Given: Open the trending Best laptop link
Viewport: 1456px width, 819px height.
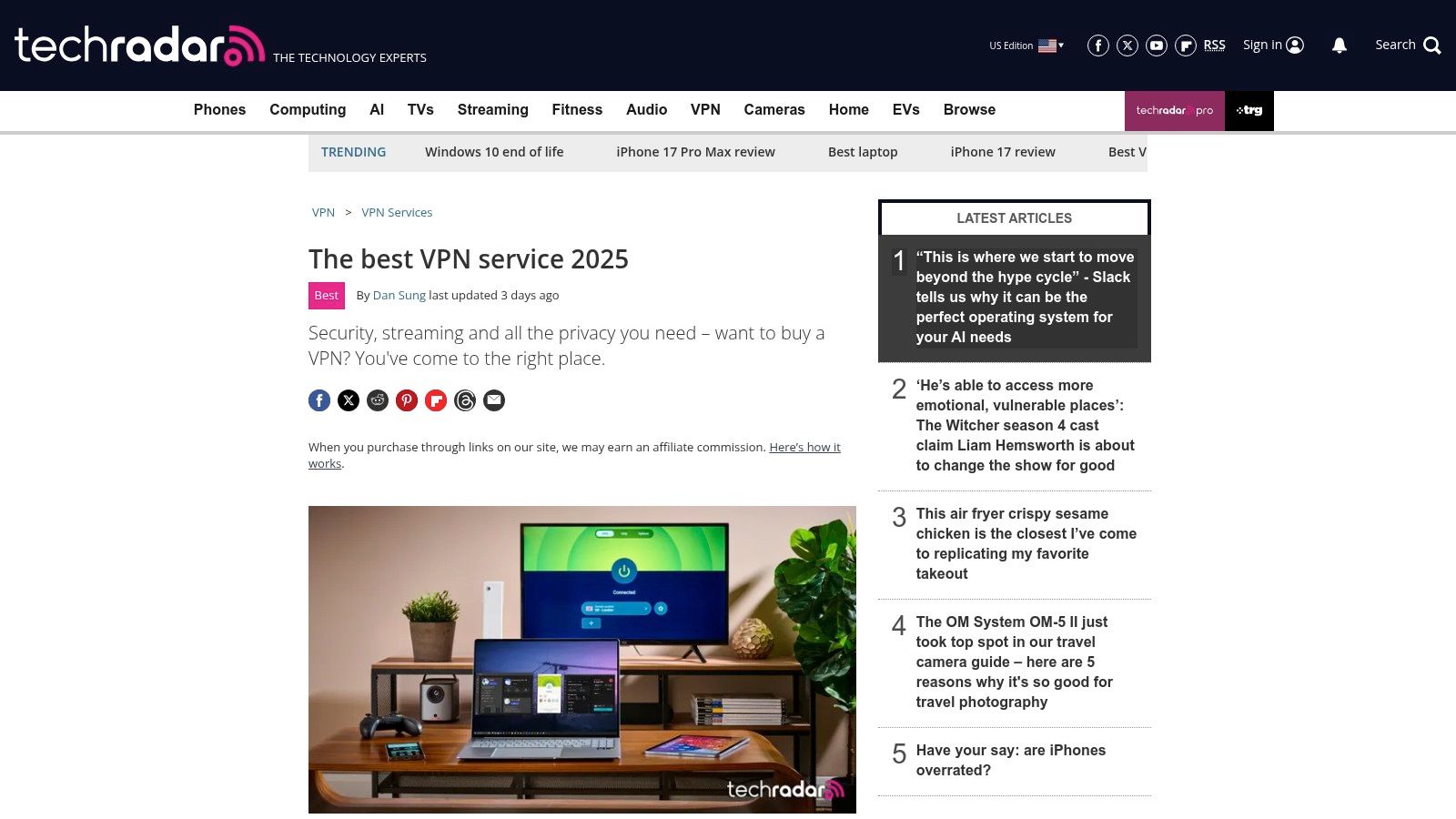Looking at the screenshot, I should tap(863, 152).
